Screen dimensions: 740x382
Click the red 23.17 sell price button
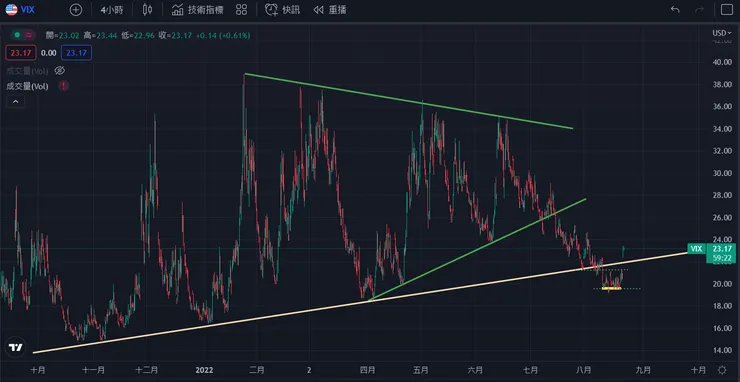(x=21, y=53)
